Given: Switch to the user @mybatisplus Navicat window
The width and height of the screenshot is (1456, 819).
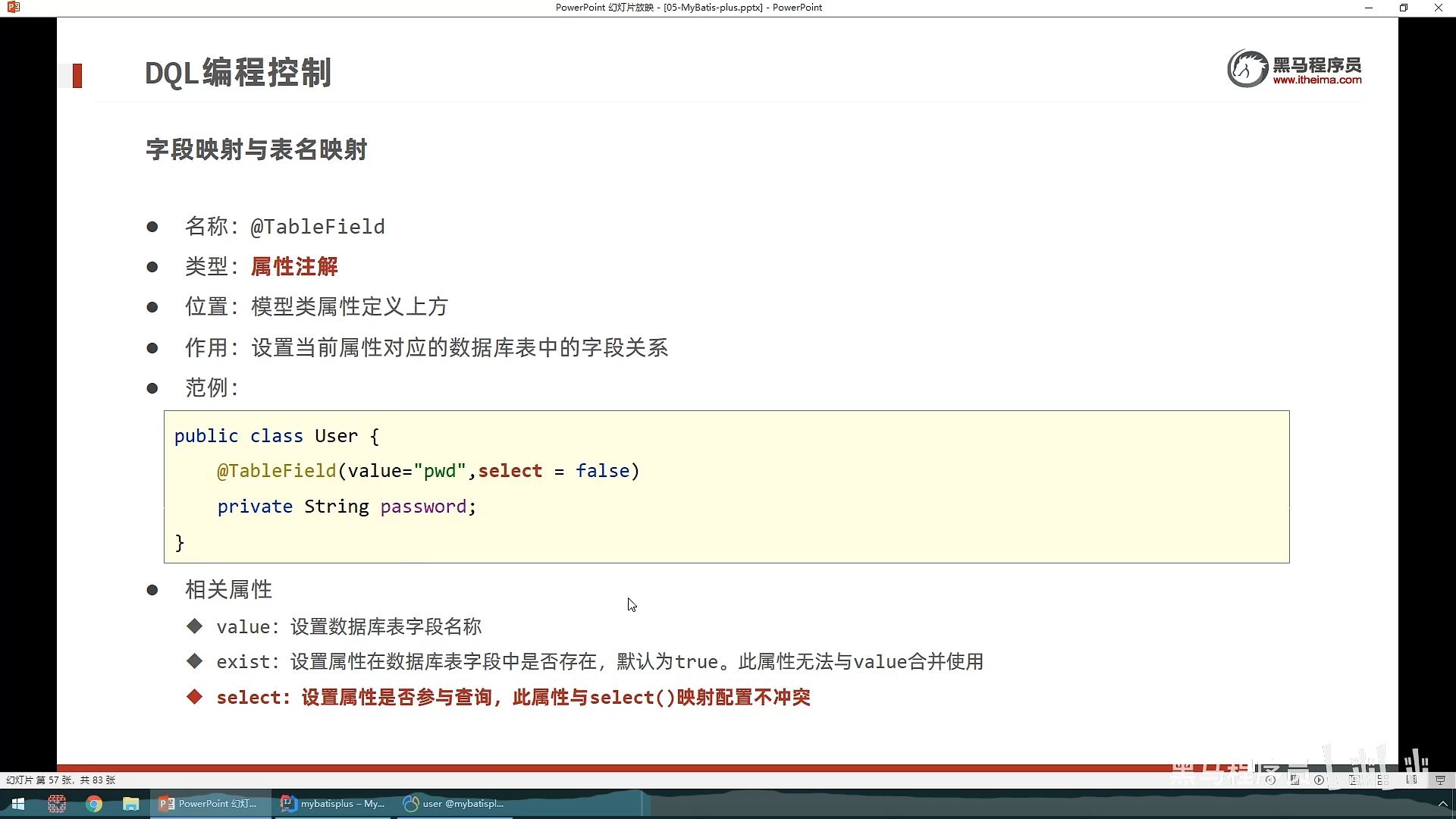Looking at the screenshot, I should (455, 804).
